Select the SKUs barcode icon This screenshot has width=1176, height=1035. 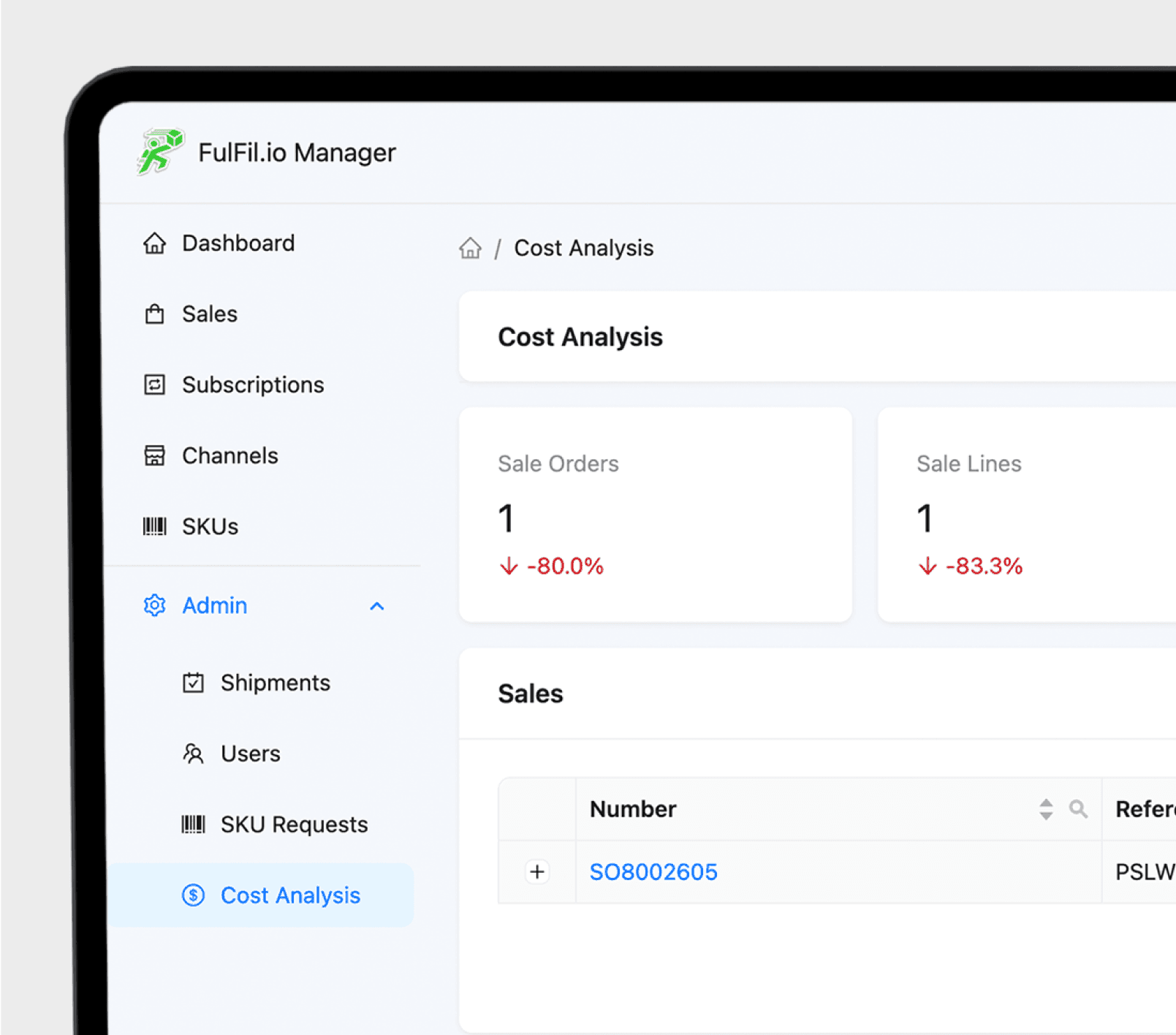(155, 526)
